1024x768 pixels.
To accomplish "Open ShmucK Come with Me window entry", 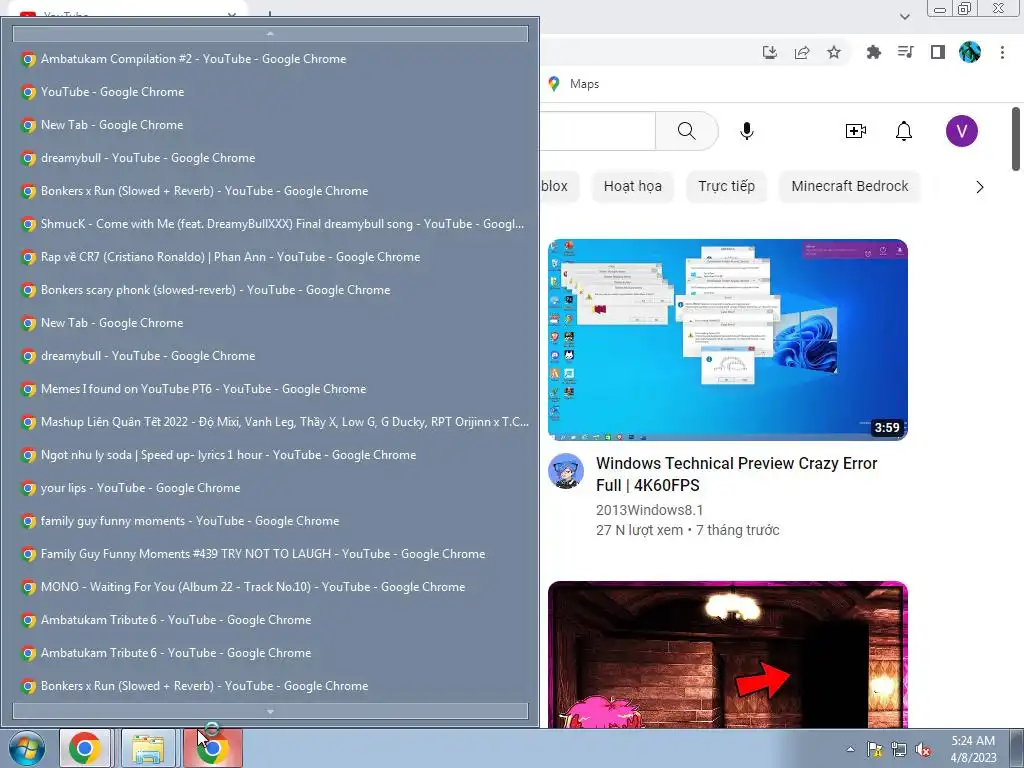I will 270,224.
